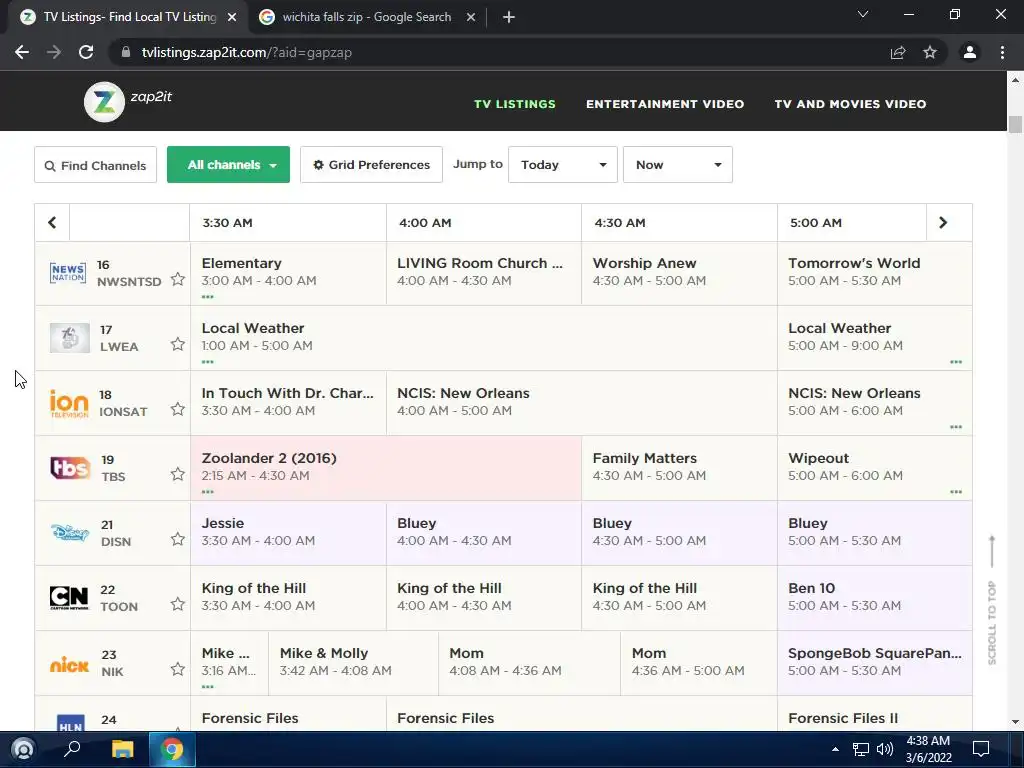Favorite channel 23 NIK with star
The width and height of the screenshot is (1024, 768).
coord(178,669)
